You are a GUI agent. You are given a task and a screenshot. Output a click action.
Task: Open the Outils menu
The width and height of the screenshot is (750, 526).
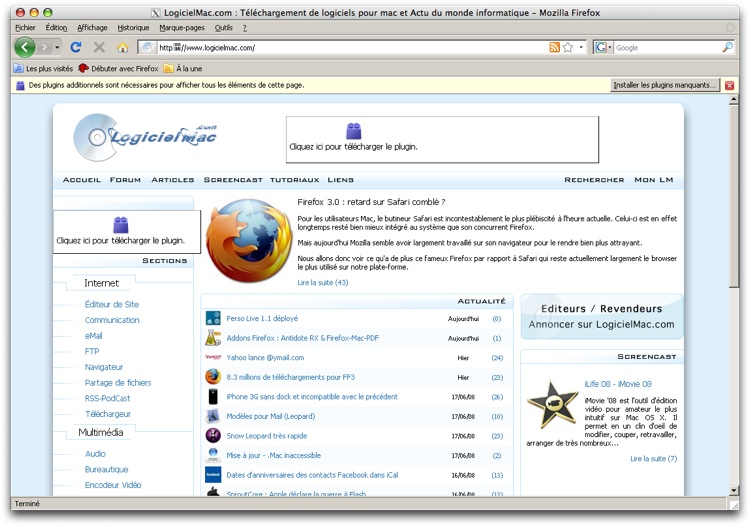pos(223,28)
